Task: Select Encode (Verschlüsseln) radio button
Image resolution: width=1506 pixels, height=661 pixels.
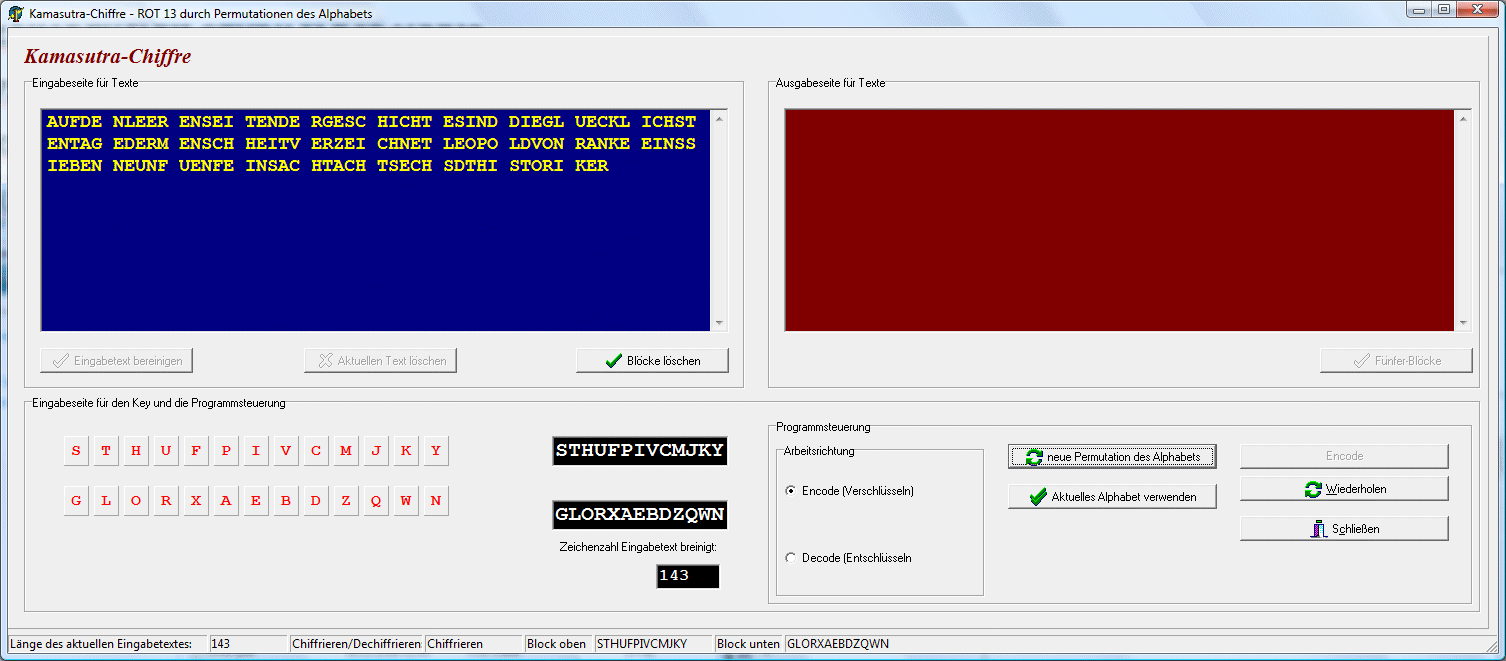Action: [x=791, y=491]
